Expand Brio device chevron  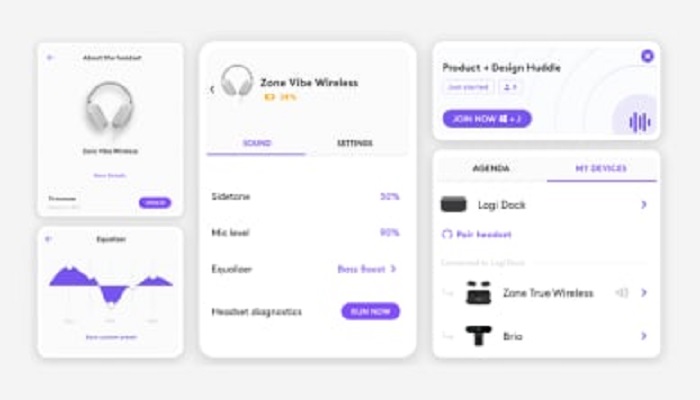(644, 336)
